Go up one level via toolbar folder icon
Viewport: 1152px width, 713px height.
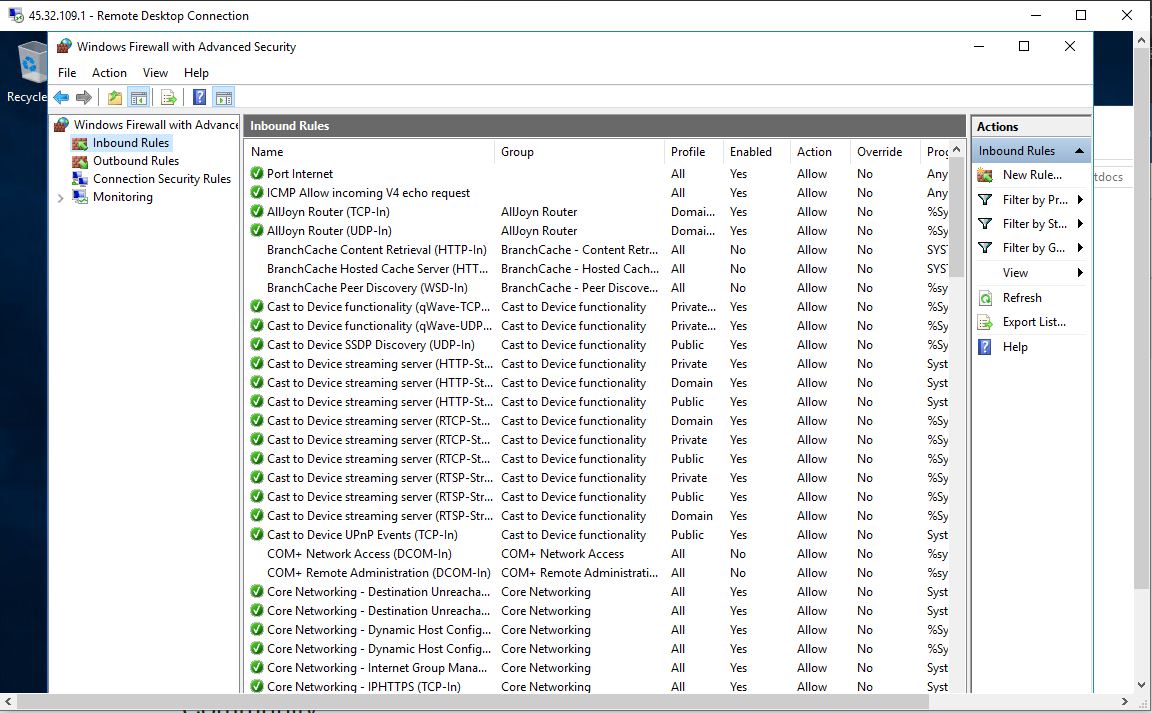tap(115, 97)
